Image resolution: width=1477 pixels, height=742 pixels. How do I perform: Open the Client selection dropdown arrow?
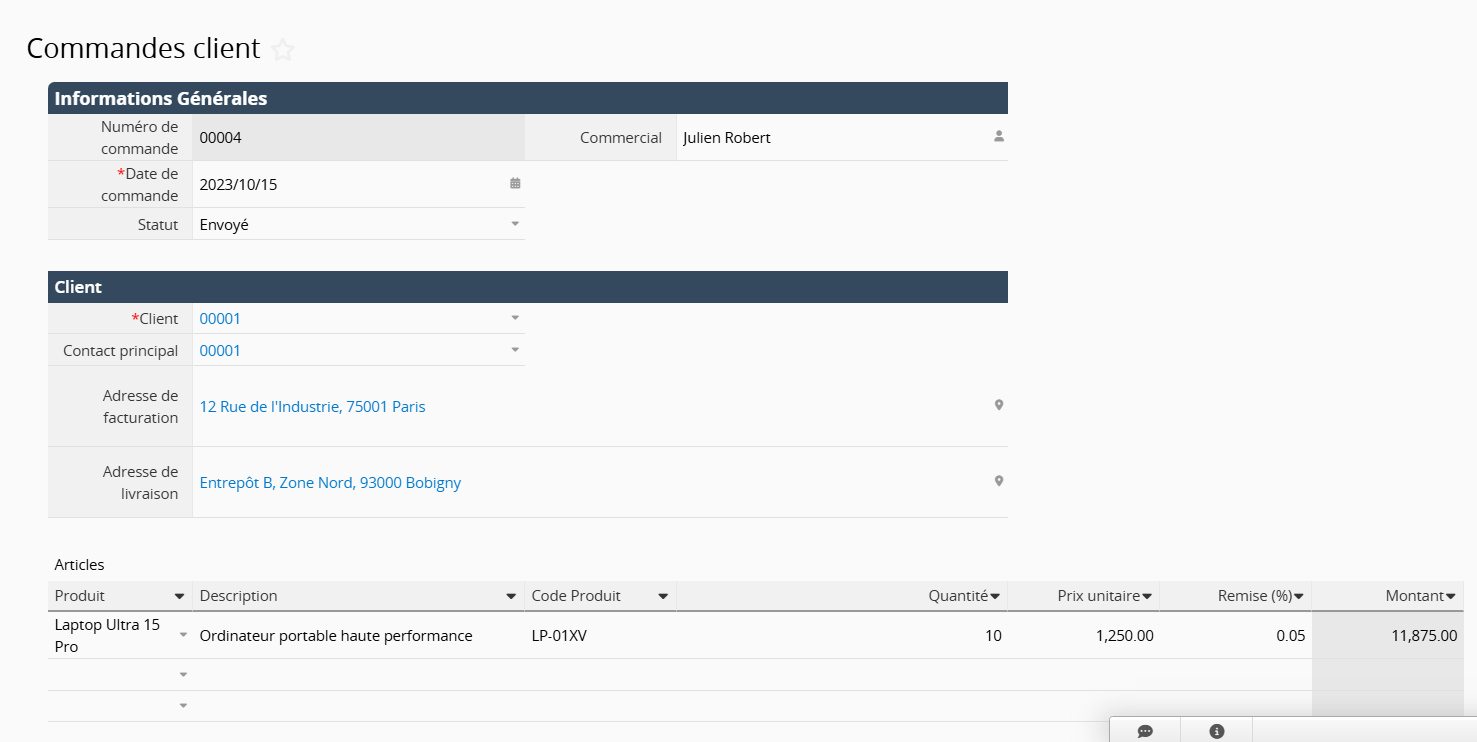pyautogui.click(x=515, y=318)
